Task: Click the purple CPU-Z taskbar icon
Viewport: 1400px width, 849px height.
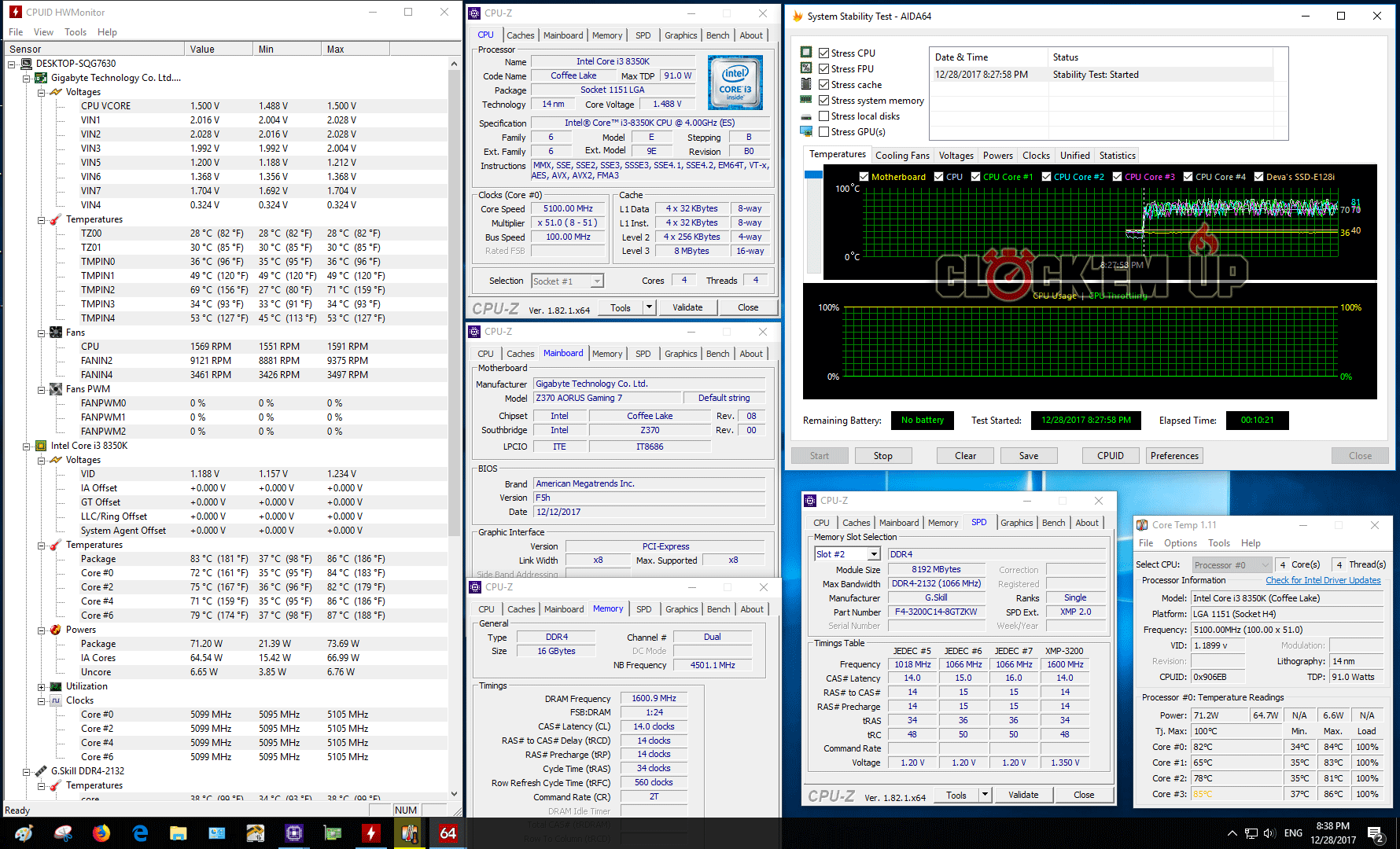Action: (x=294, y=833)
